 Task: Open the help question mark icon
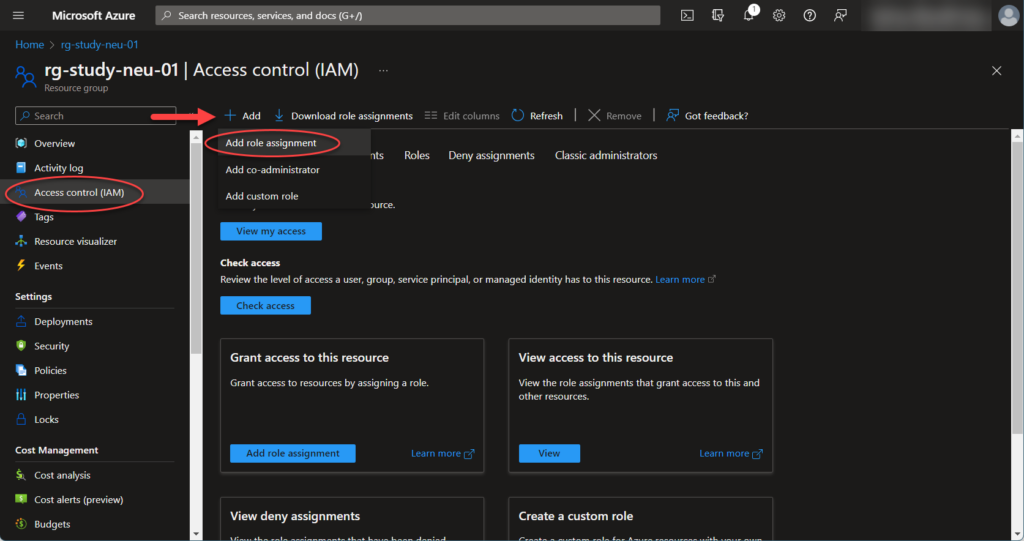809,15
